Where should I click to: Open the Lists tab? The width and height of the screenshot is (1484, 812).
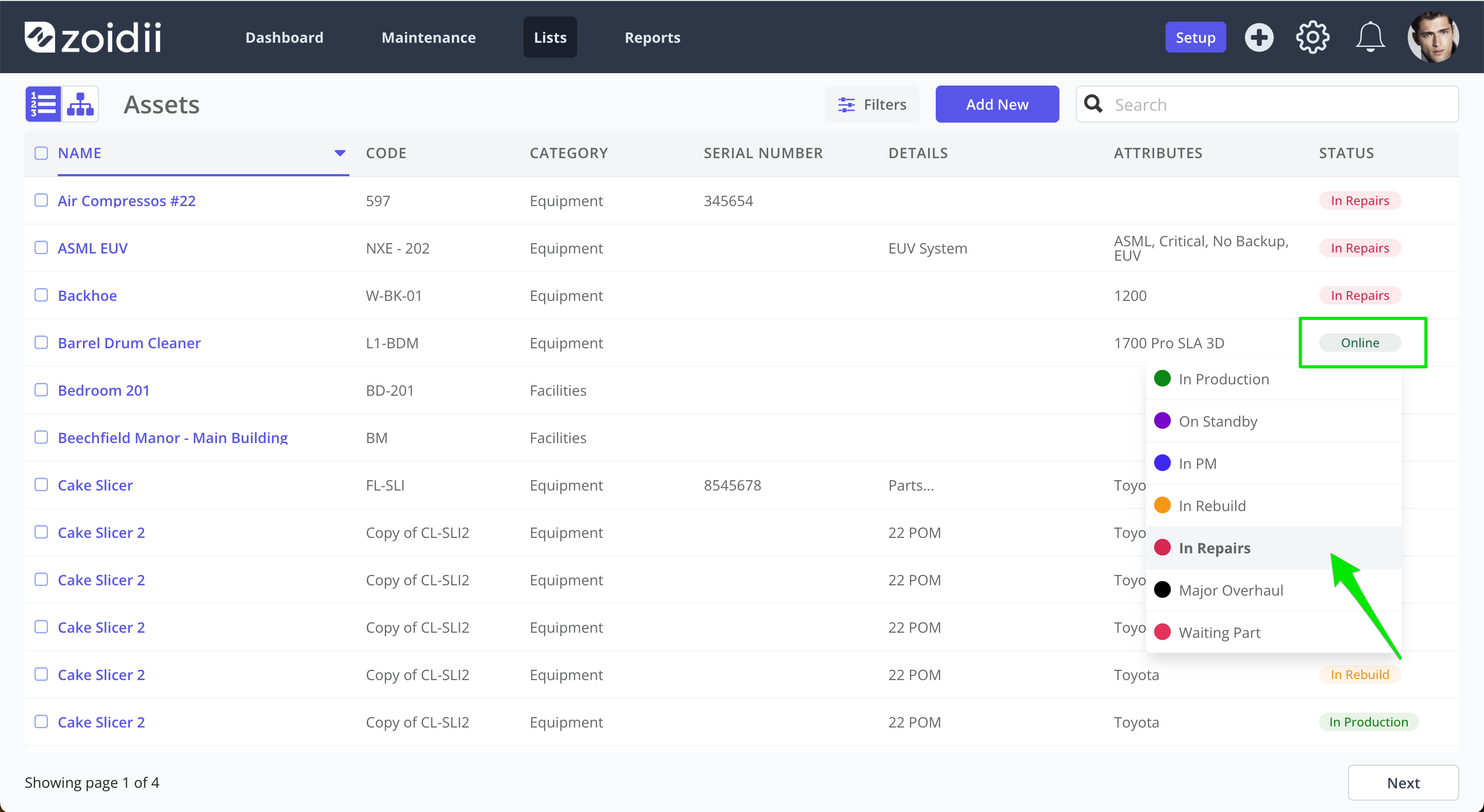tap(550, 38)
